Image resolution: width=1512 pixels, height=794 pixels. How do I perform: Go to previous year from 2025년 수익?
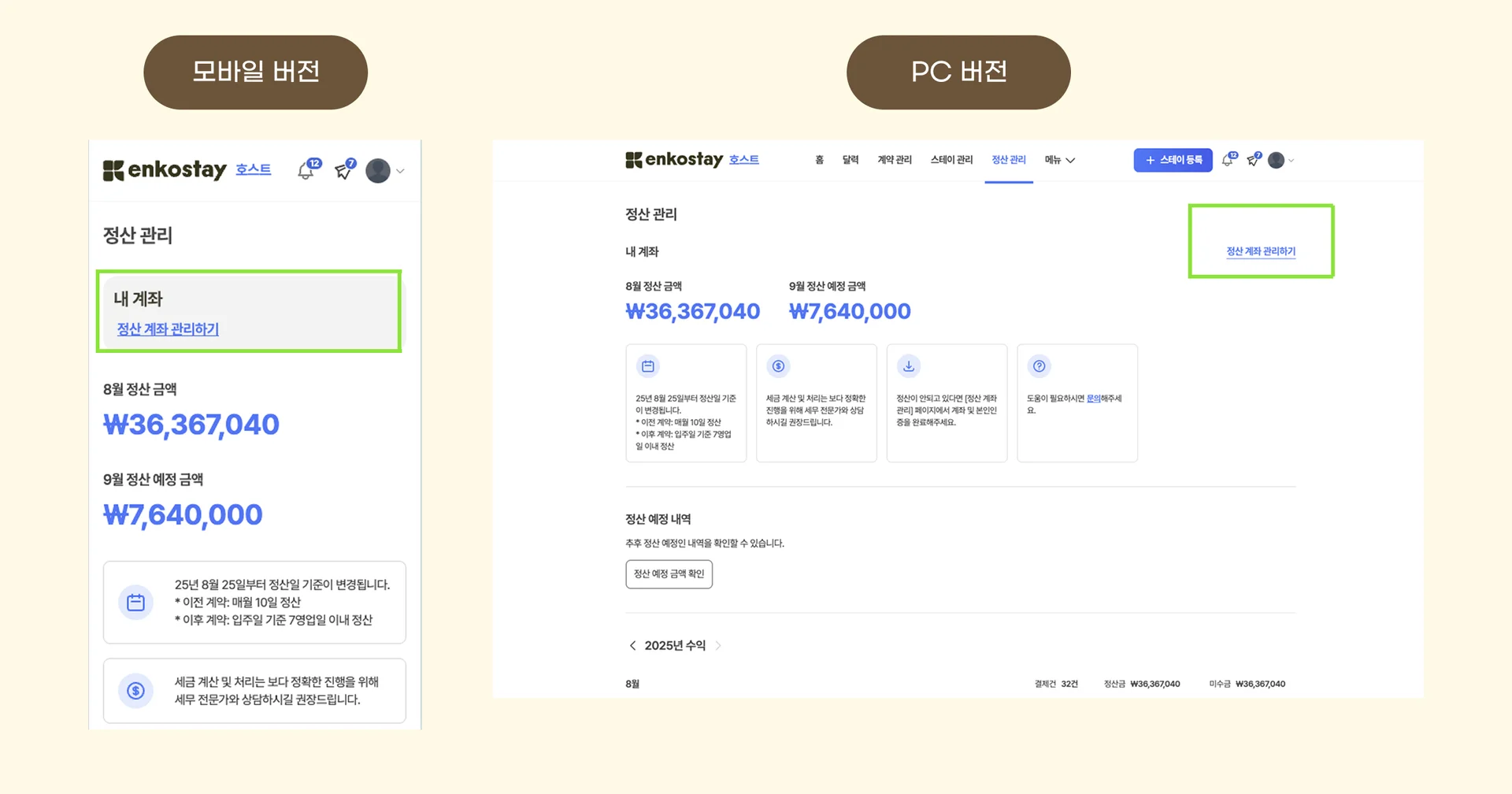coord(632,646)
